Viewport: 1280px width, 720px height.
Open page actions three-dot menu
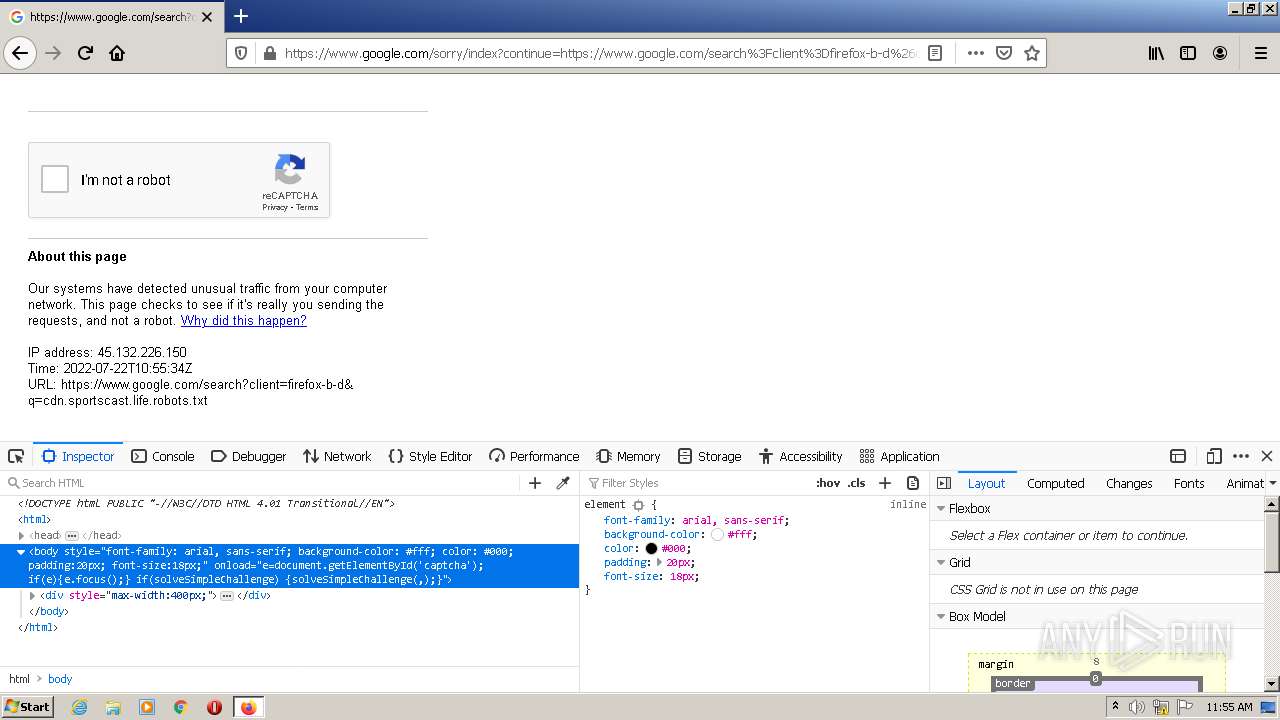(x=975, y=53)
